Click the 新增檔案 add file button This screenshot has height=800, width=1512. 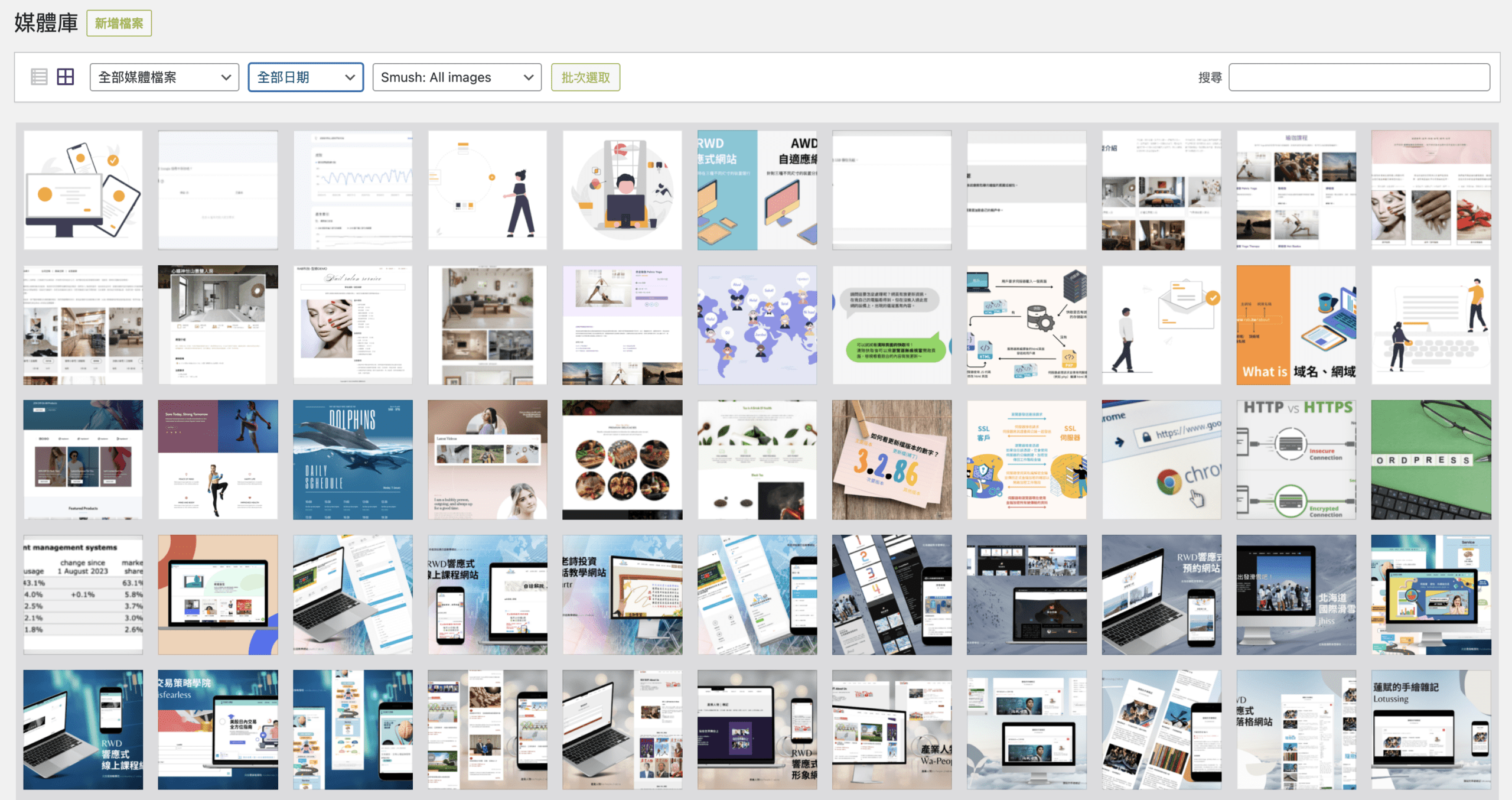click(x=119, y=23)
